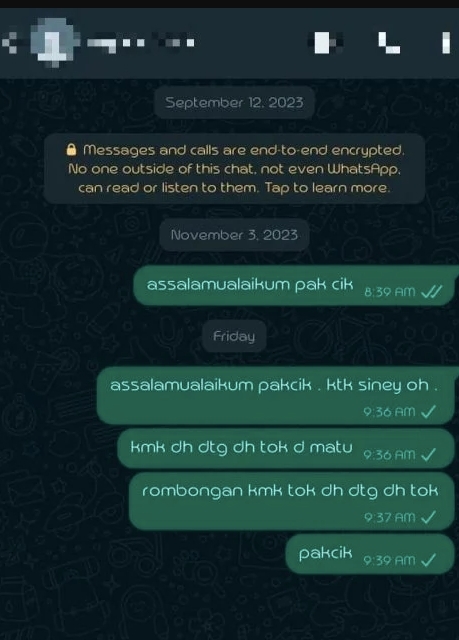This screenshot has width=459, height=640.
Task: Select message "assalamualaikum pakcik . ktk siney oh ."
Action: pyautogui.click(x=277, y=395)
